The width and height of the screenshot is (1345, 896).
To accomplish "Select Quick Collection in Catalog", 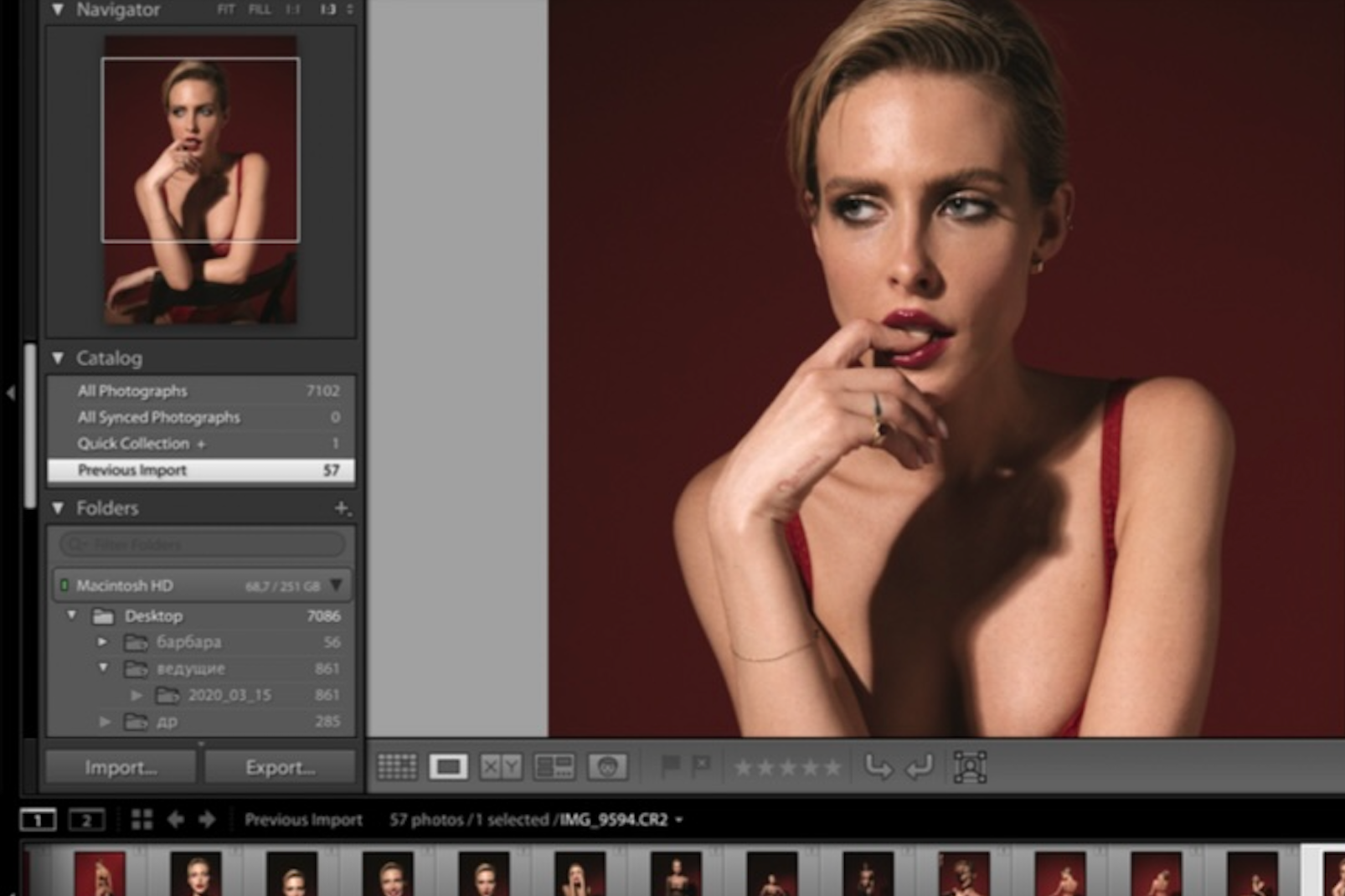I will pos(133,443).
